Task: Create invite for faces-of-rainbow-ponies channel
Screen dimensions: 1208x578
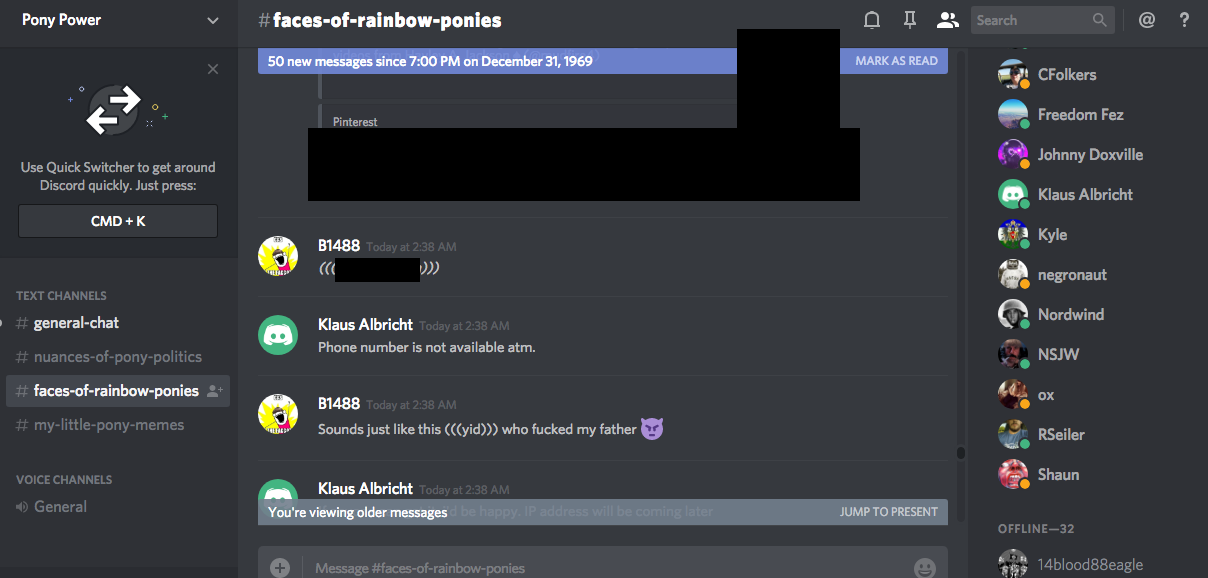Action: click(x=214, y=391)
